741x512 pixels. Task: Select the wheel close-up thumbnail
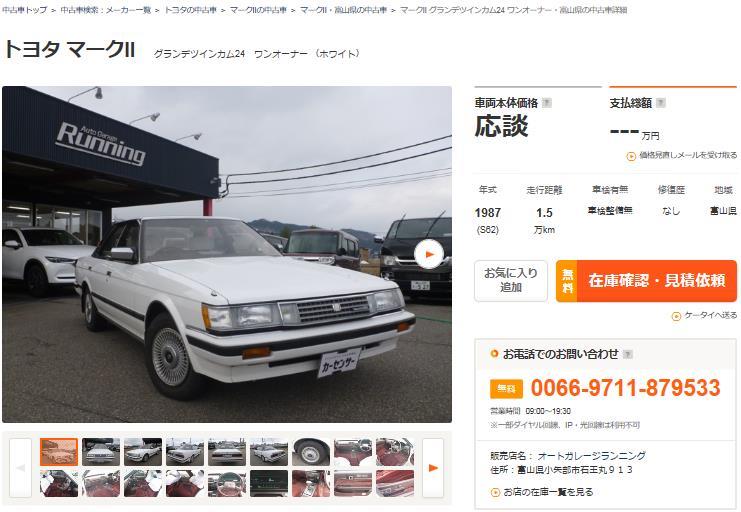click(310, 452)
